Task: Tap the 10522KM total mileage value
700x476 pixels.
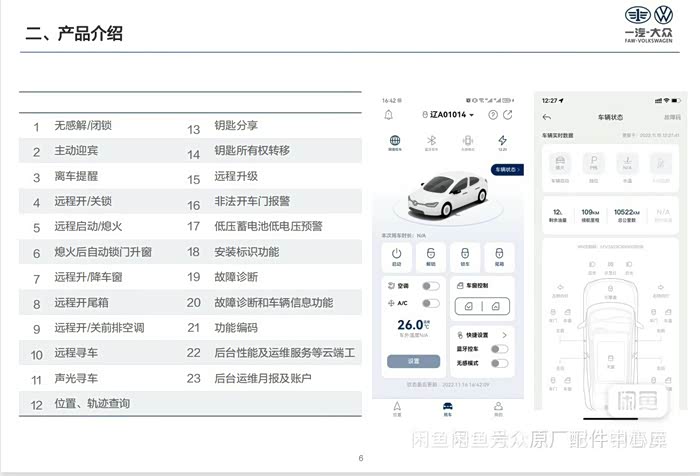Action: [626, 215]
